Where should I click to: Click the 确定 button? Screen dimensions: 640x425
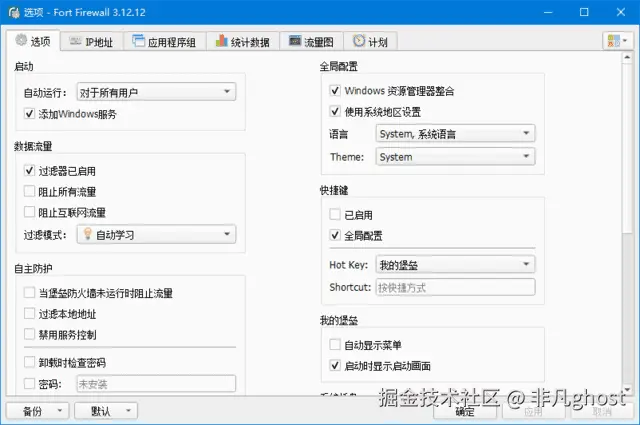pyautogui.click(x=465, y=411)
